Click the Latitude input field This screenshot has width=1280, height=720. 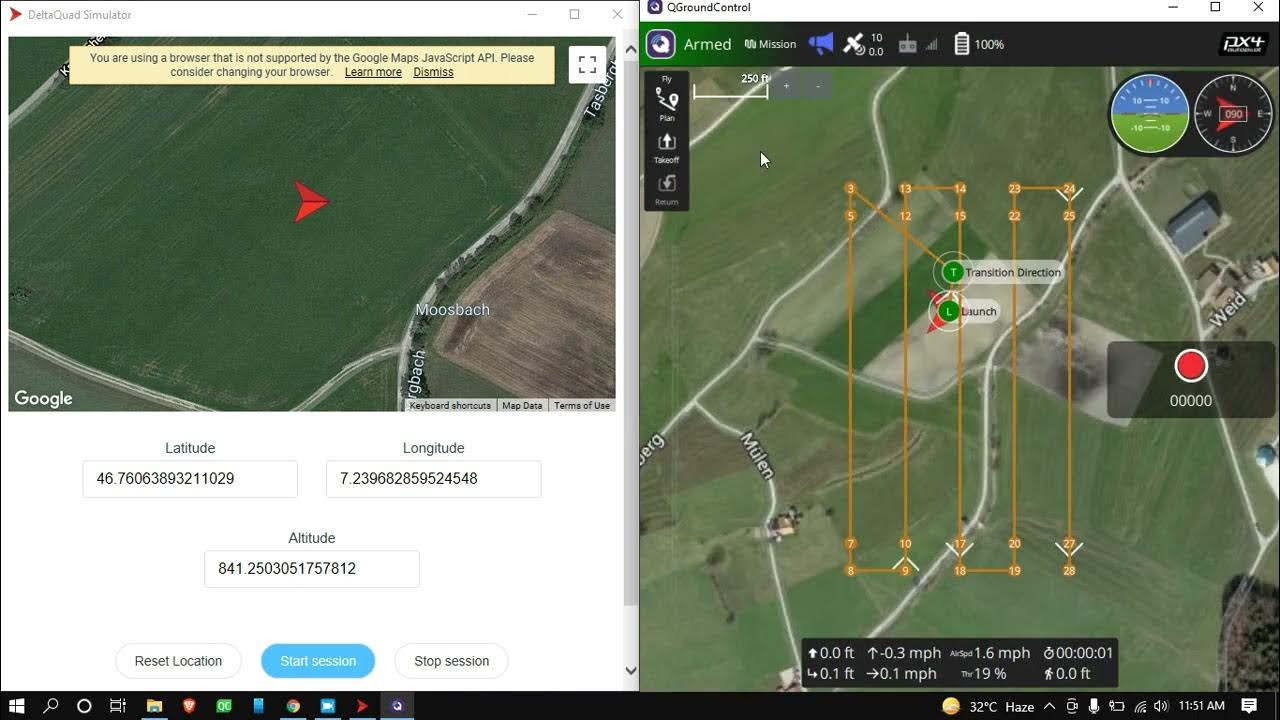[190, 479]
